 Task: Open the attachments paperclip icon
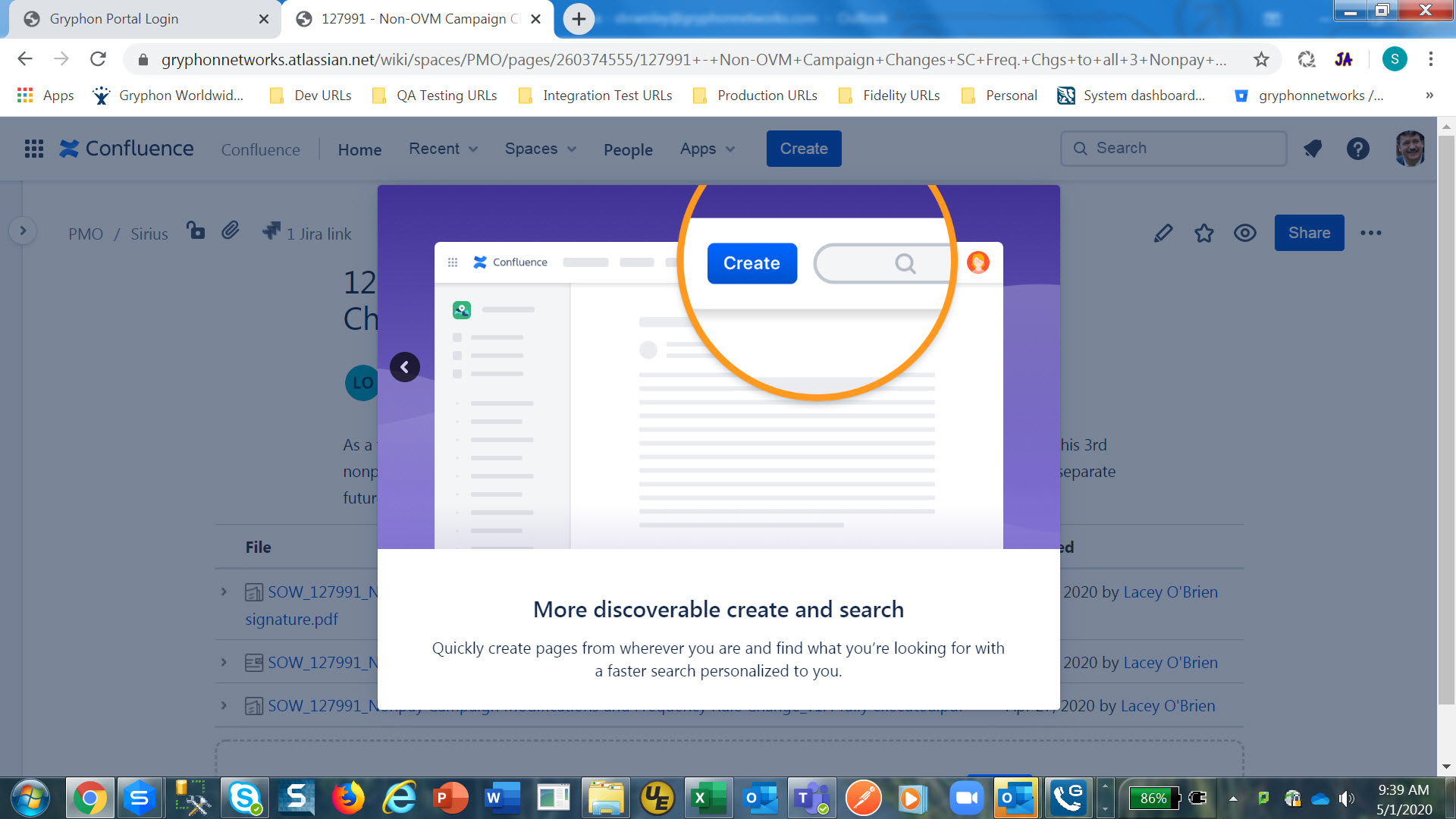231,230
